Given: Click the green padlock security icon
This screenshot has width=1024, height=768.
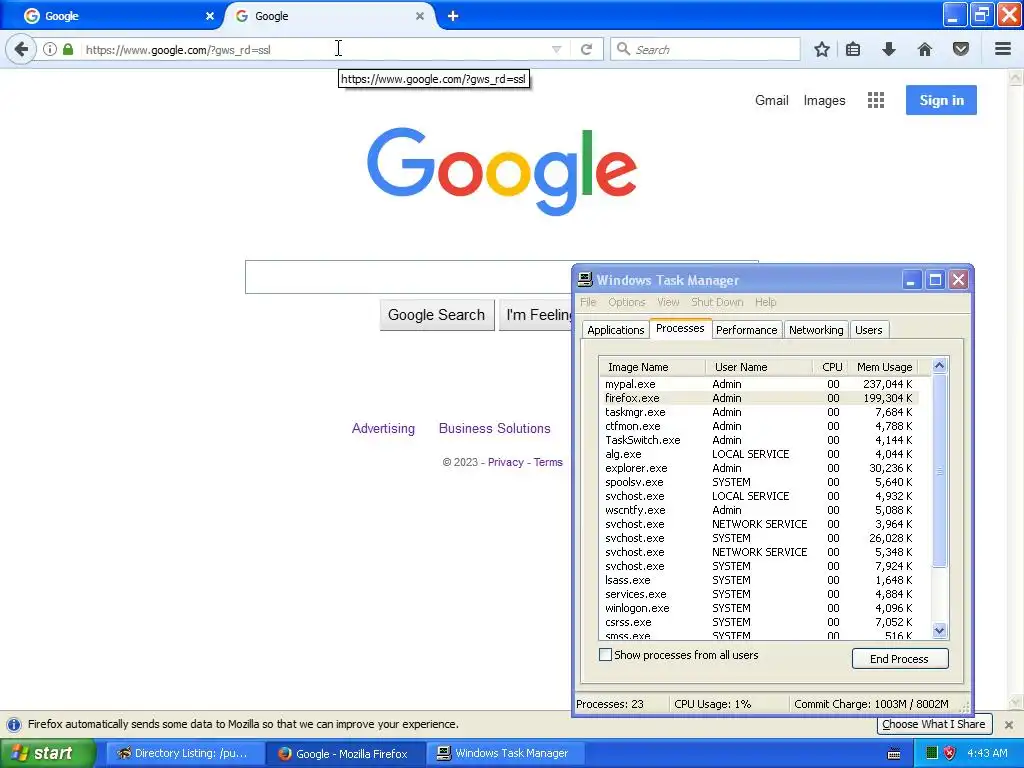Looking at the screenshot, I should click(x=68, y=49).
